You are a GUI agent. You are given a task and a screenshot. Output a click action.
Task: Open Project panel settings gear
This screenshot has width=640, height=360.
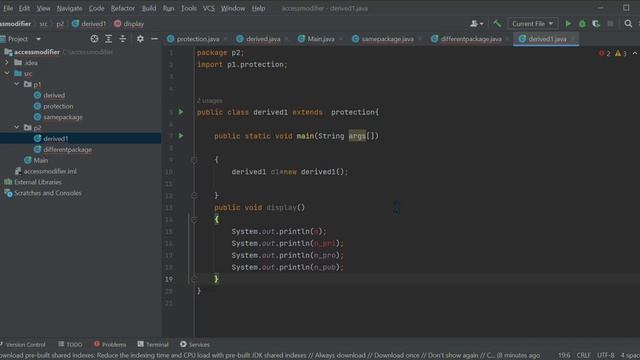tap(140, 39)
